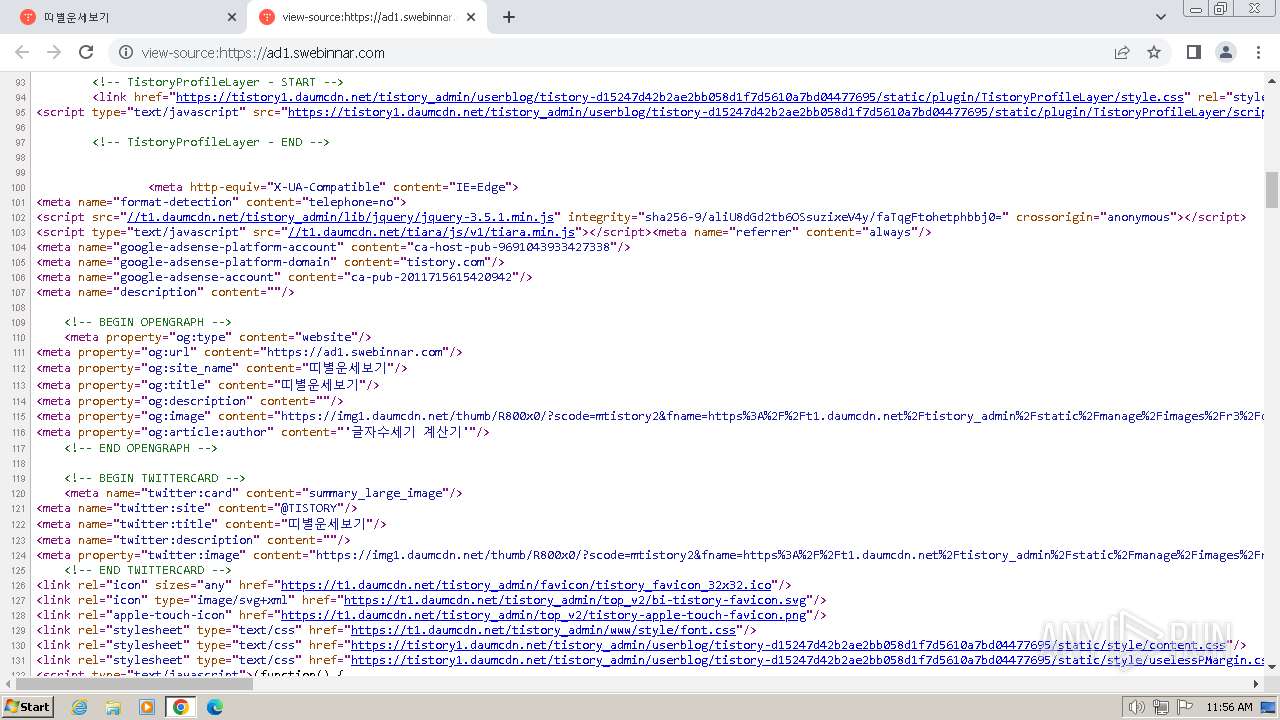The height and width of the screenshot is (720, 1280).
Task: Select the Chrome taskbar button
Action: [x=181, y=707]
